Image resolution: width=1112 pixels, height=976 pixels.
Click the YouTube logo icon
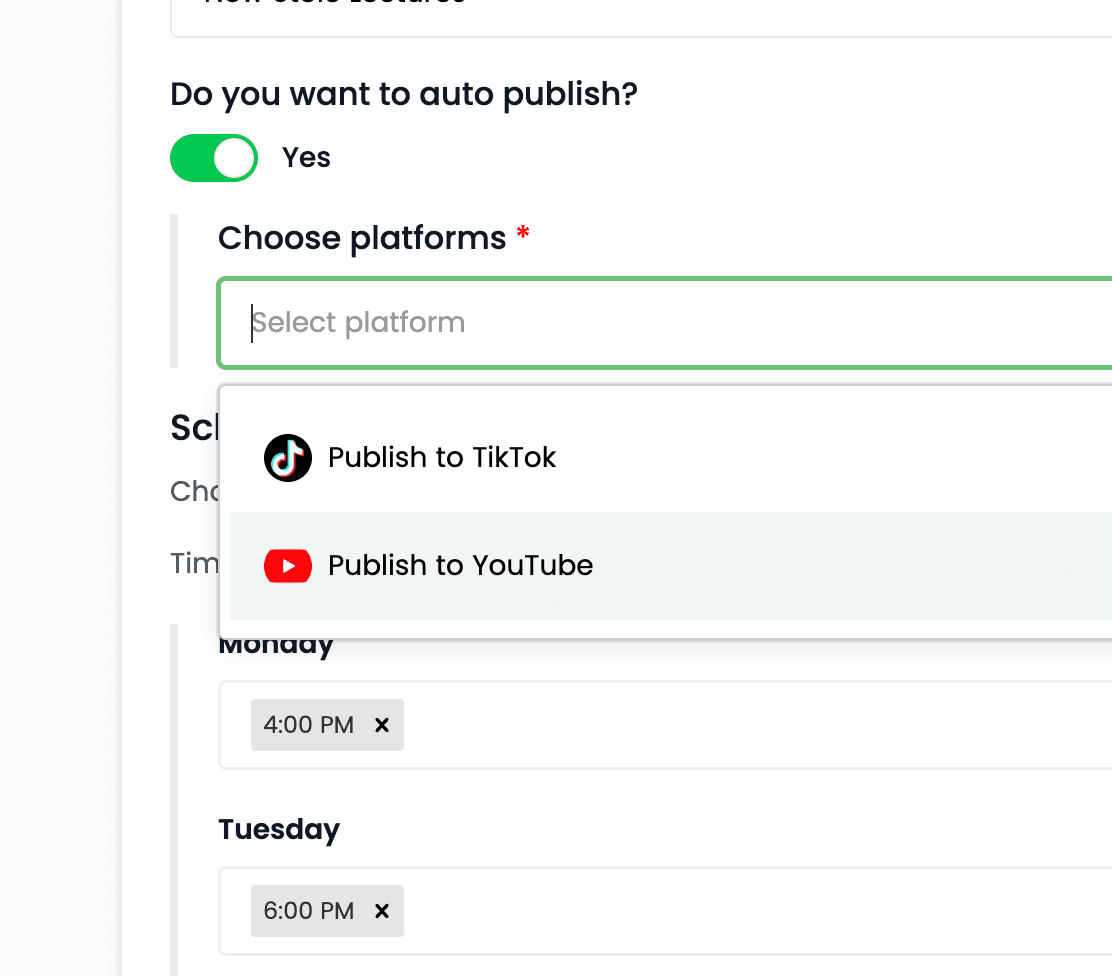pyautogui.click(x=287, y=565)
